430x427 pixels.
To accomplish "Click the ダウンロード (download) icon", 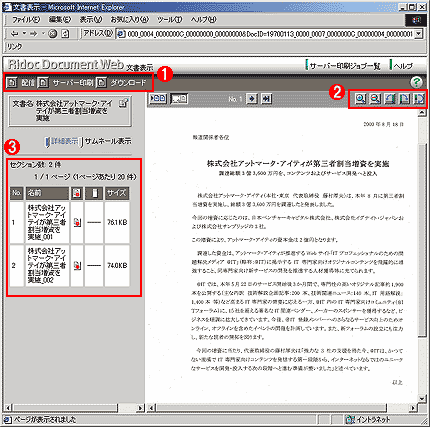I will tap(101, 82).
